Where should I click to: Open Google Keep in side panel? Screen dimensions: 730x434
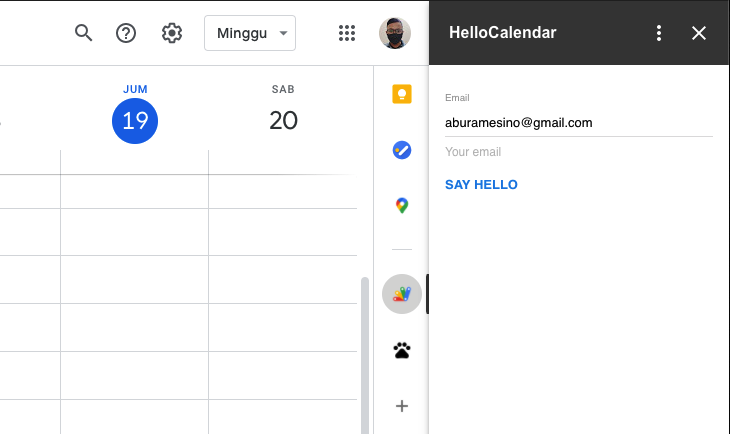[402, 95]
